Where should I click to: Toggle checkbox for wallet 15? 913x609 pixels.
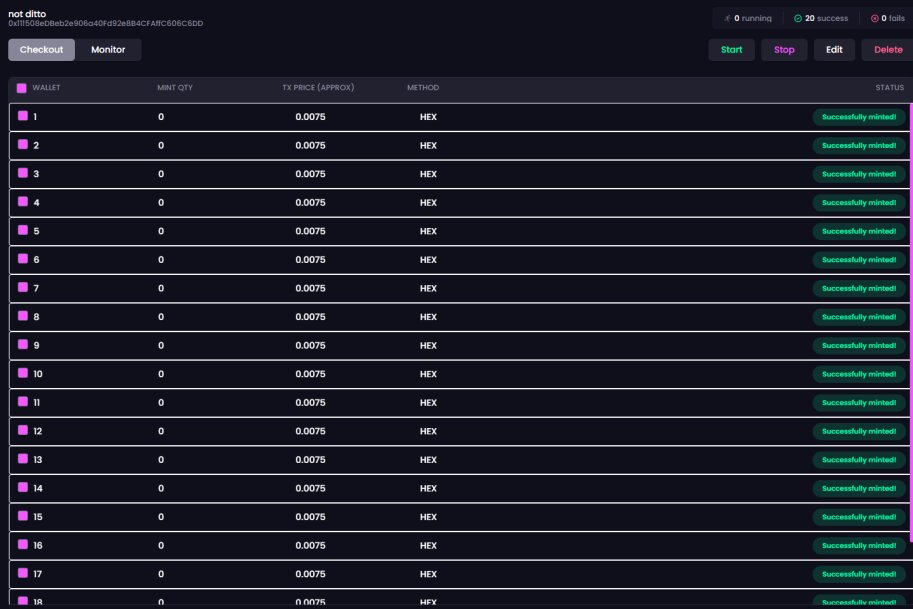23,515
